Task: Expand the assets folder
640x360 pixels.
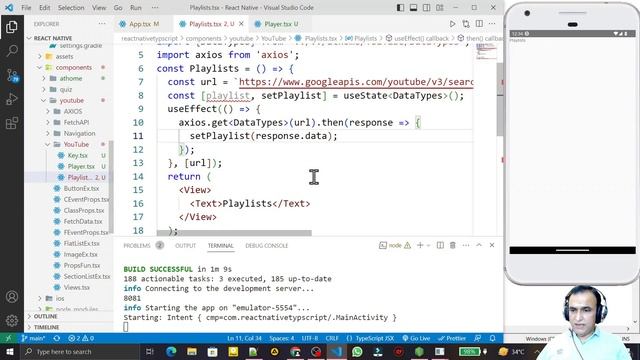Action: click(x=64, y=56)
